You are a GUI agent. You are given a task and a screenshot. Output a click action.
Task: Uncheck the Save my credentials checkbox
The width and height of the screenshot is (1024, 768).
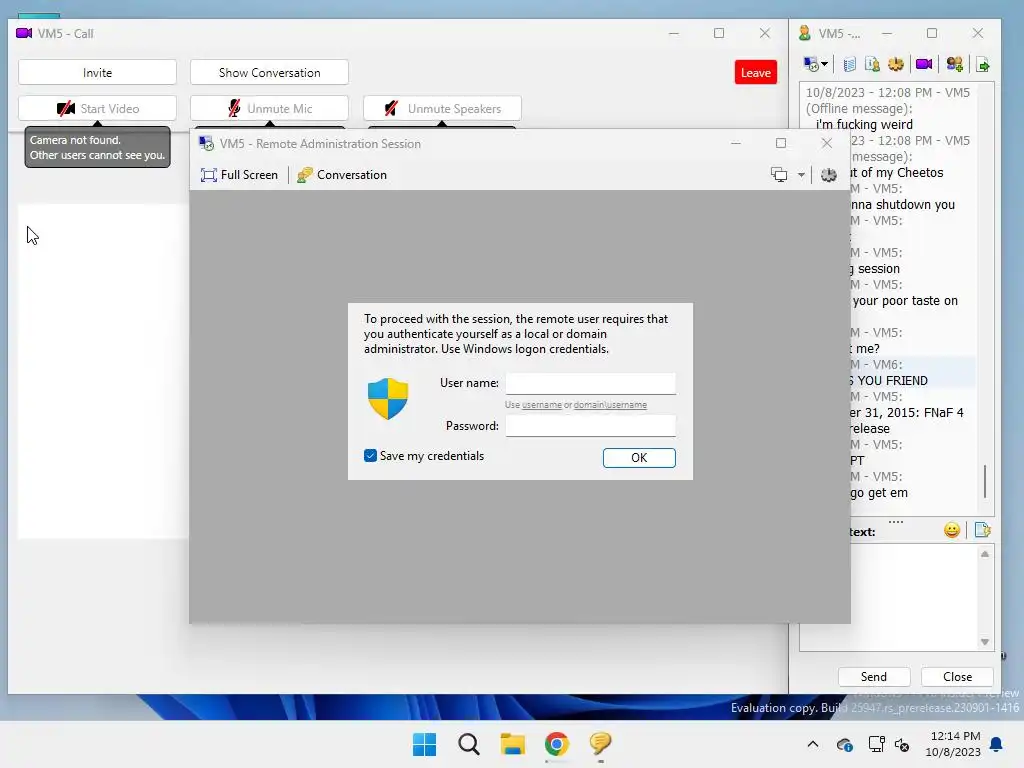(370, 456)
